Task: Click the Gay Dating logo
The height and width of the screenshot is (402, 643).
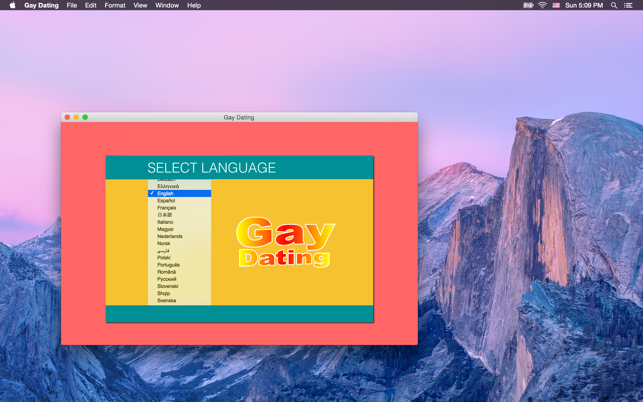Action: pos(285,242)
